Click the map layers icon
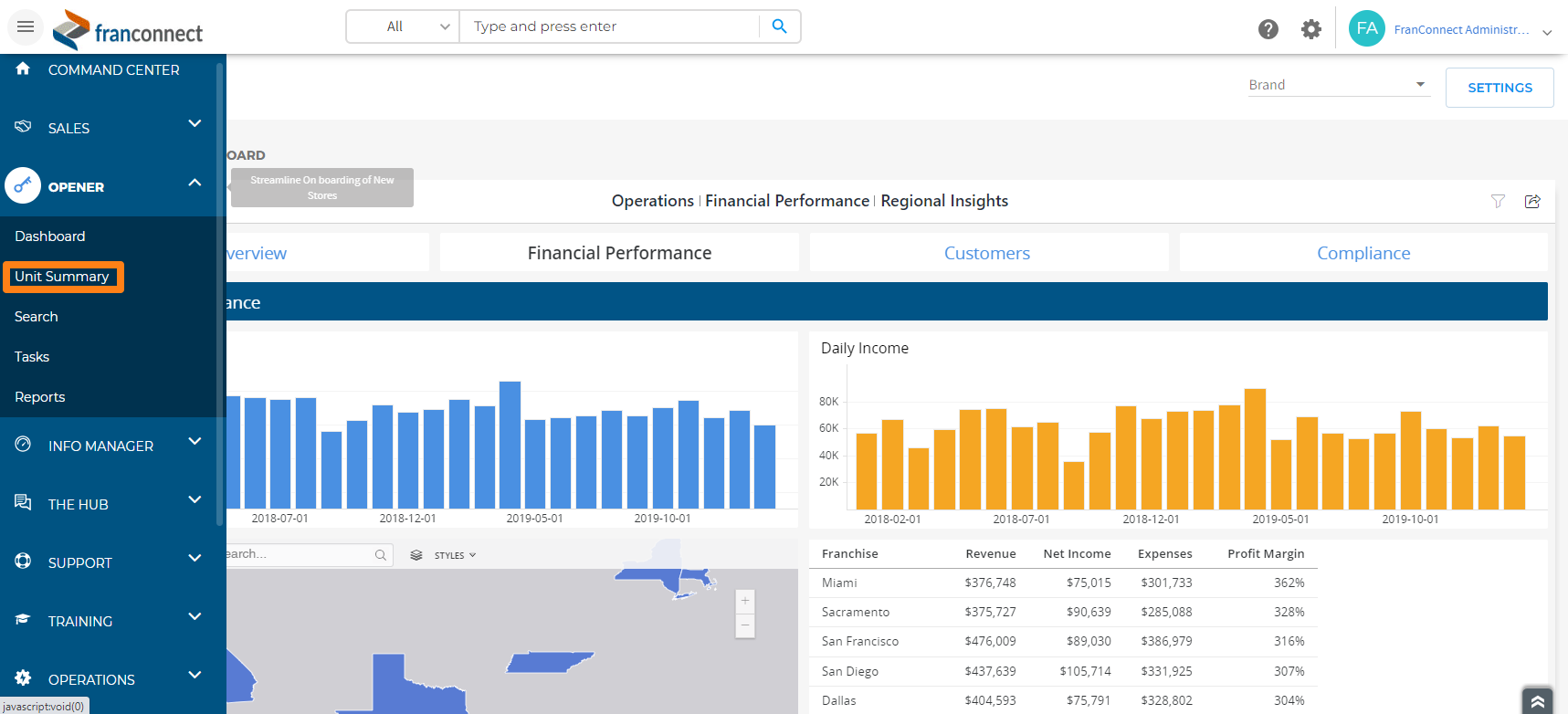1568x714 pixels. pos(416,555)
